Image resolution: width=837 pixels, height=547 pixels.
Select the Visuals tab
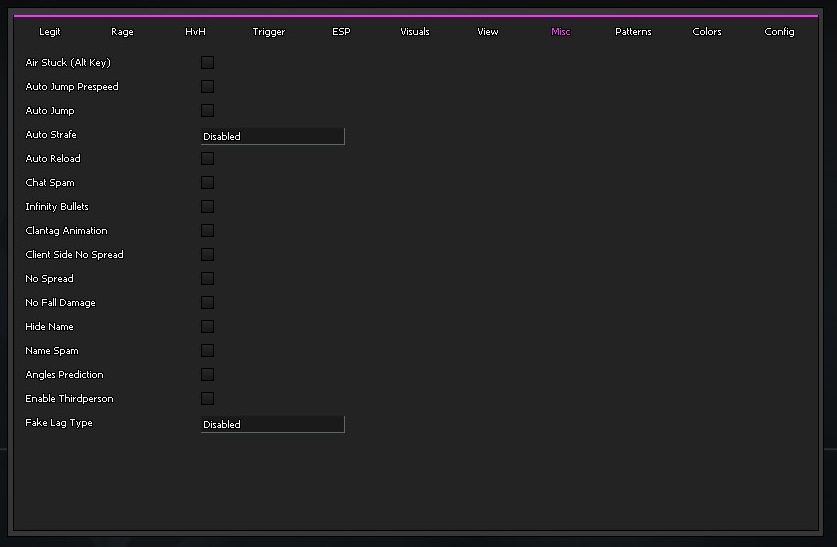415,32
